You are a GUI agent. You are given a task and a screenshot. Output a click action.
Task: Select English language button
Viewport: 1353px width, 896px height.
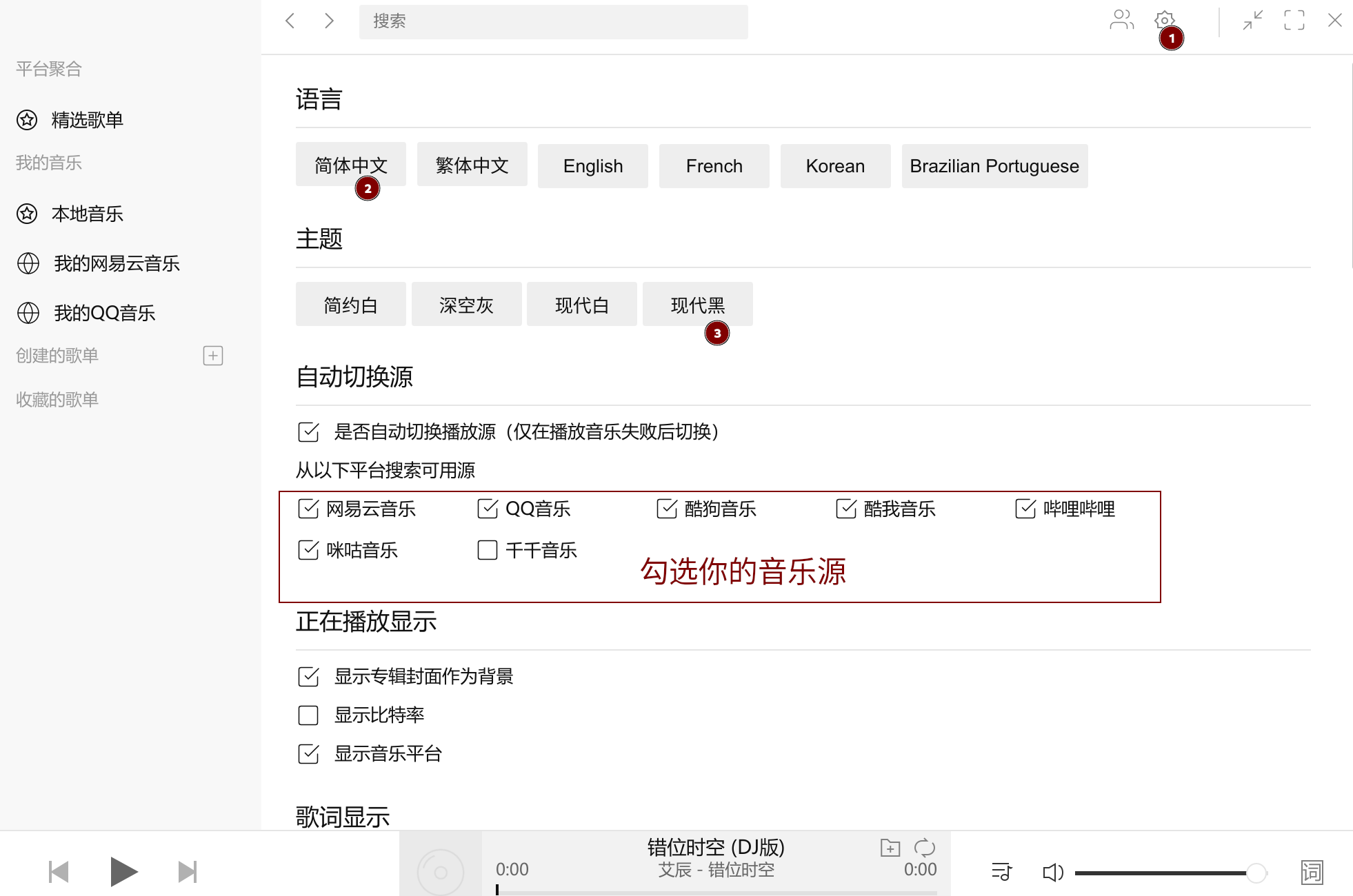tap(592, 166)
